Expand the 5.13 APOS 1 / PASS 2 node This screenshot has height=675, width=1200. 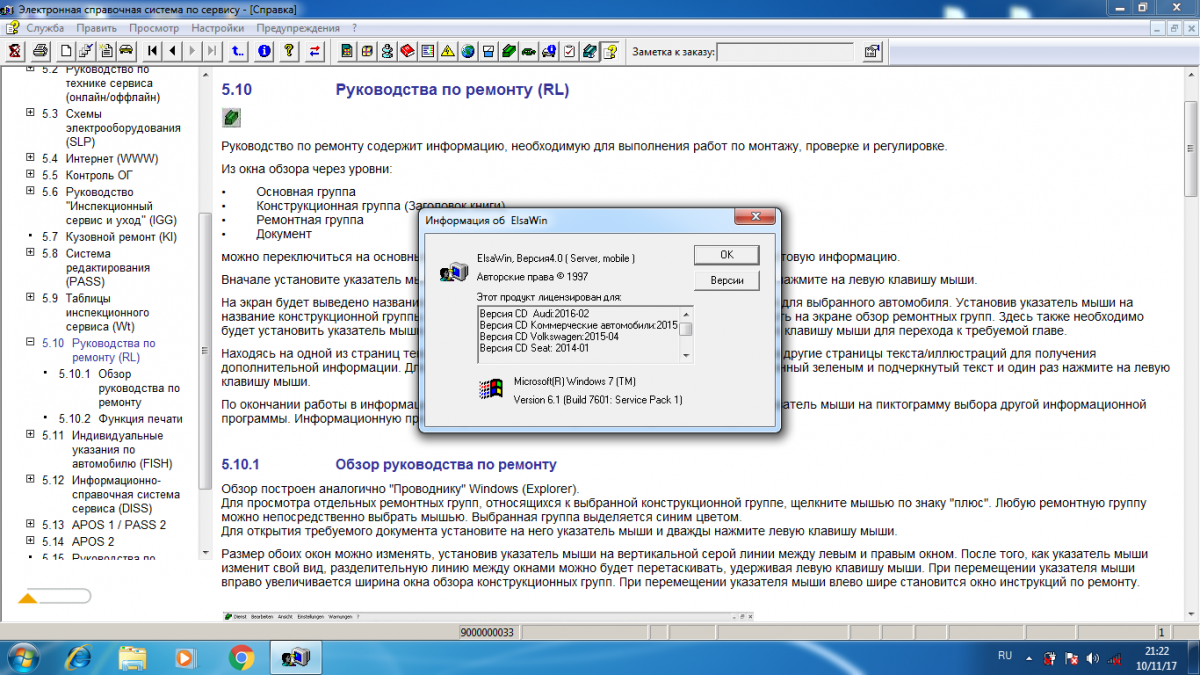pyautogui.click(x=30, y=524)
